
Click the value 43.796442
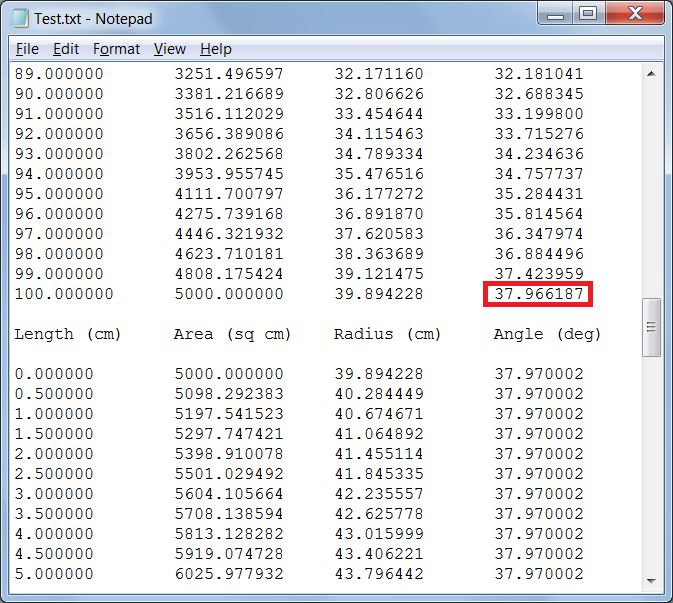click(x=379, y=574)
